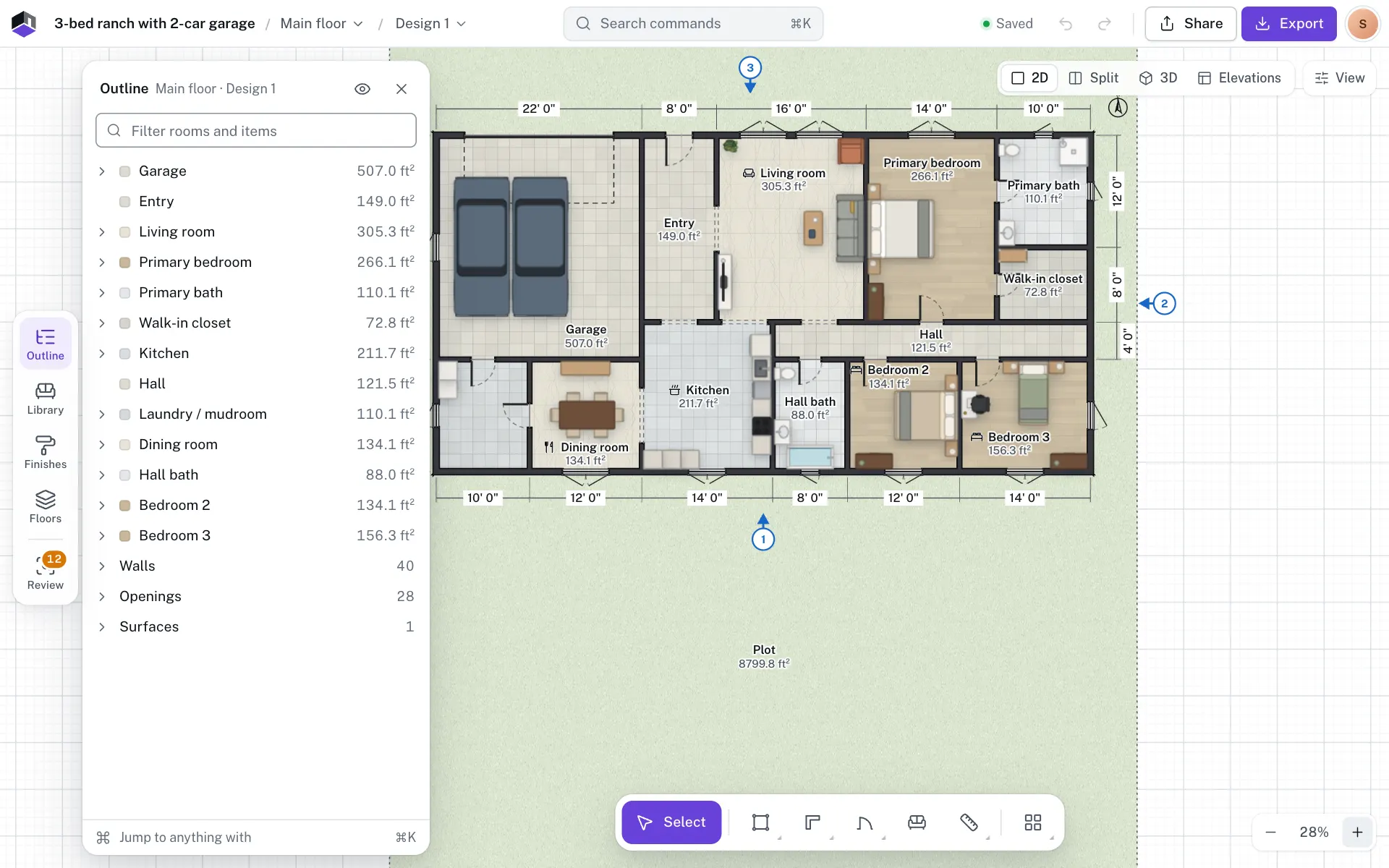Open the View options button

pos(1339,78)
